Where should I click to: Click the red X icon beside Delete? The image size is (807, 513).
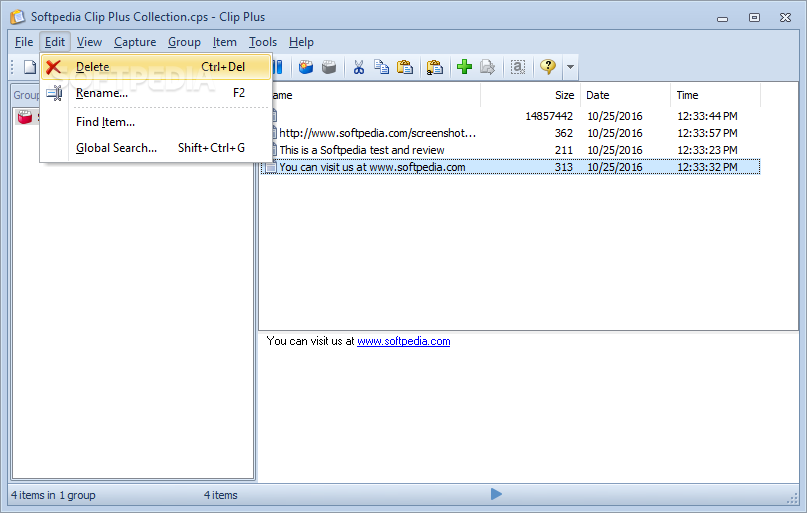click(54, 67)
